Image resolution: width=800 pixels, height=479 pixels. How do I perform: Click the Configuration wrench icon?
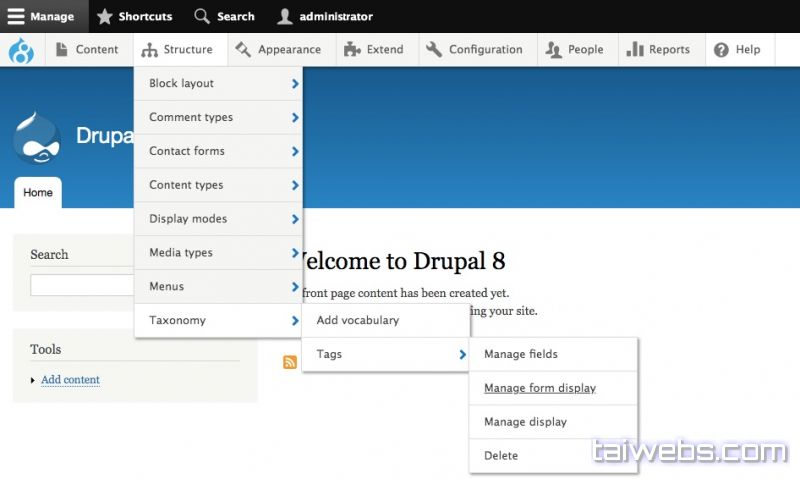[434, 50]
